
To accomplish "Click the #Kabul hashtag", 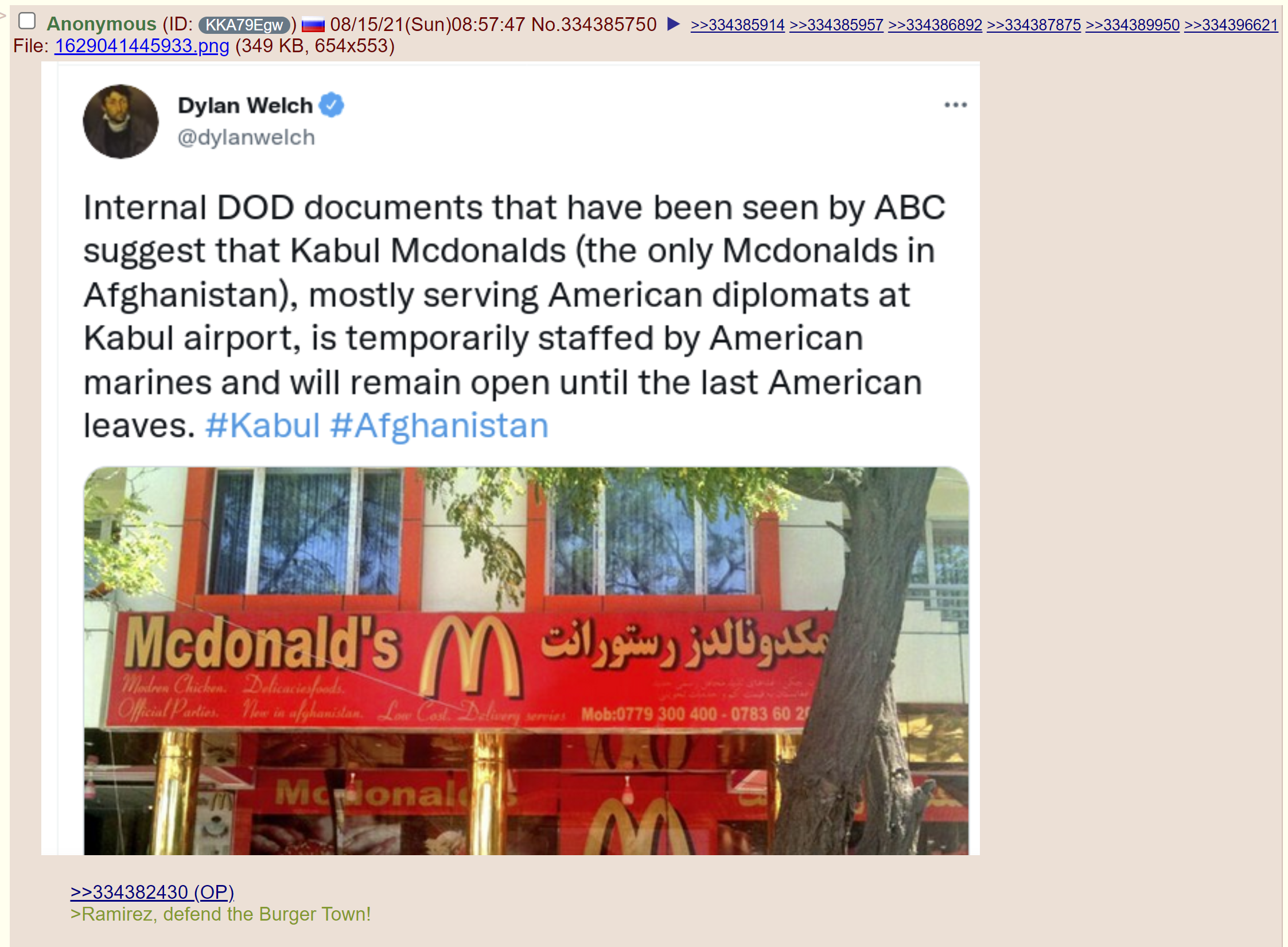I will point(263,426).
